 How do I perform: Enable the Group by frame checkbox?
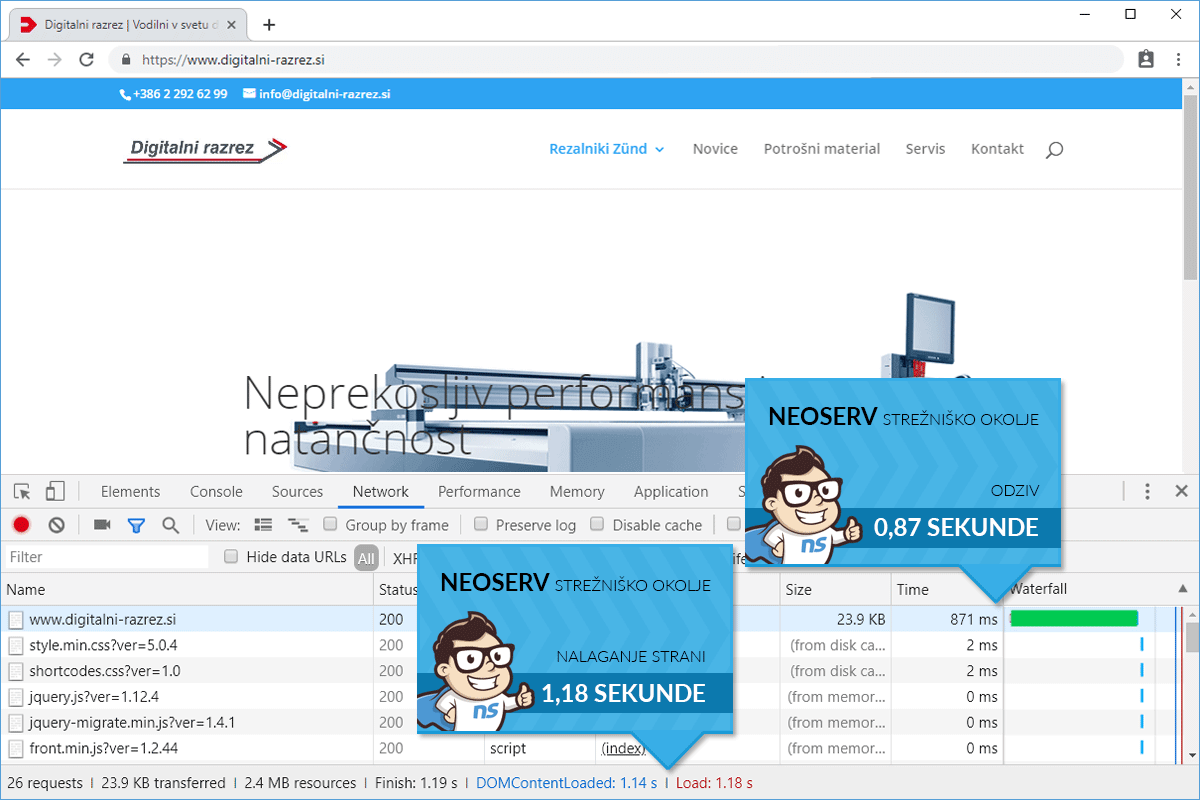point(331,525)
